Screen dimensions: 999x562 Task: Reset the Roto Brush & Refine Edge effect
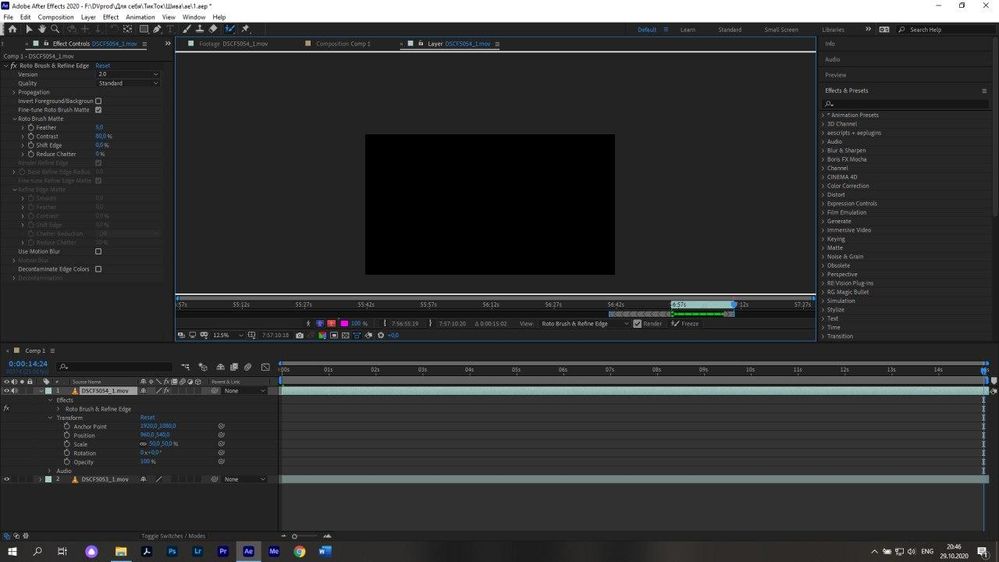pyautogui.click(x=103, y=66)
